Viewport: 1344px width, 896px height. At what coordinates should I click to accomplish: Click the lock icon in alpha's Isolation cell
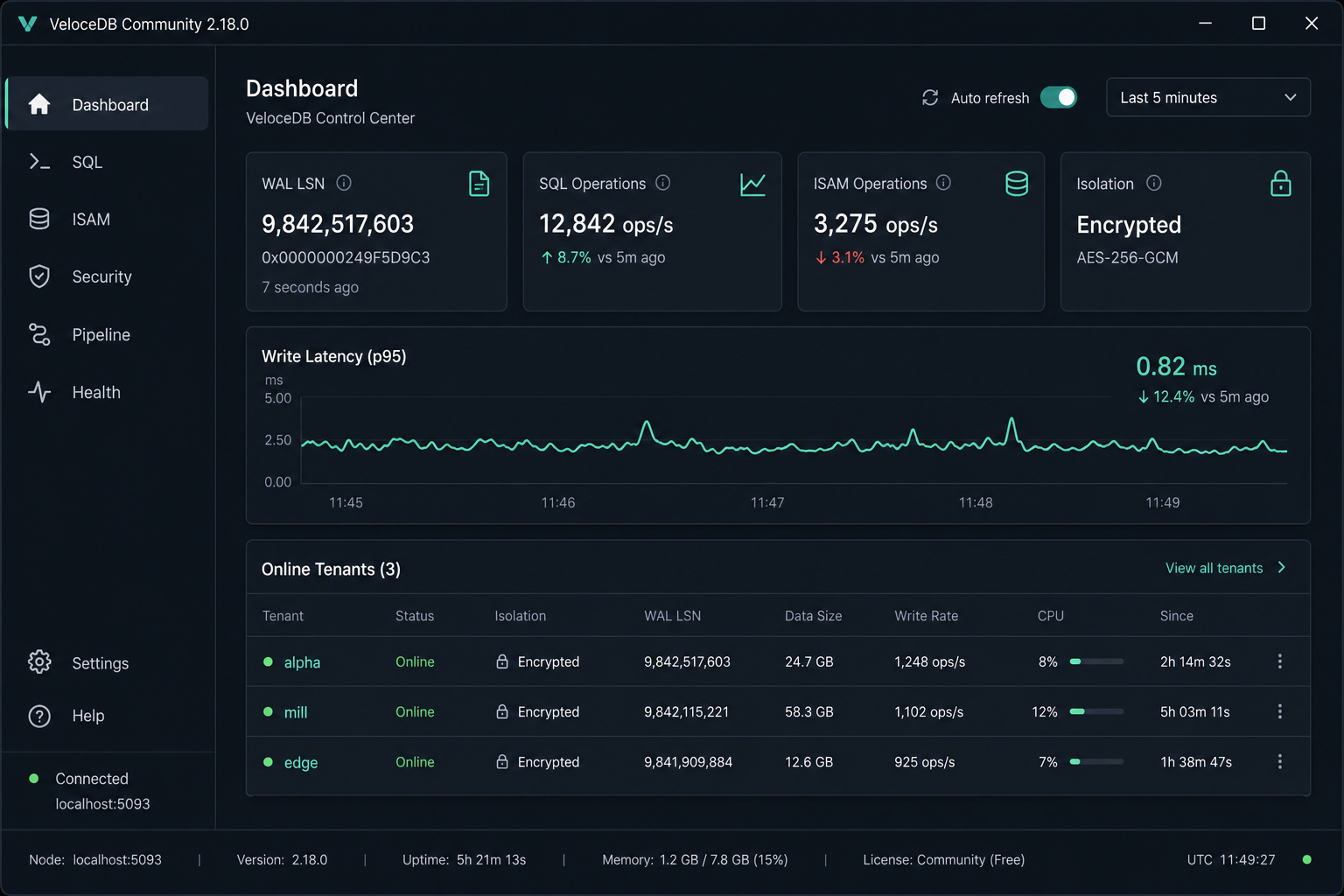pos(502,661)
